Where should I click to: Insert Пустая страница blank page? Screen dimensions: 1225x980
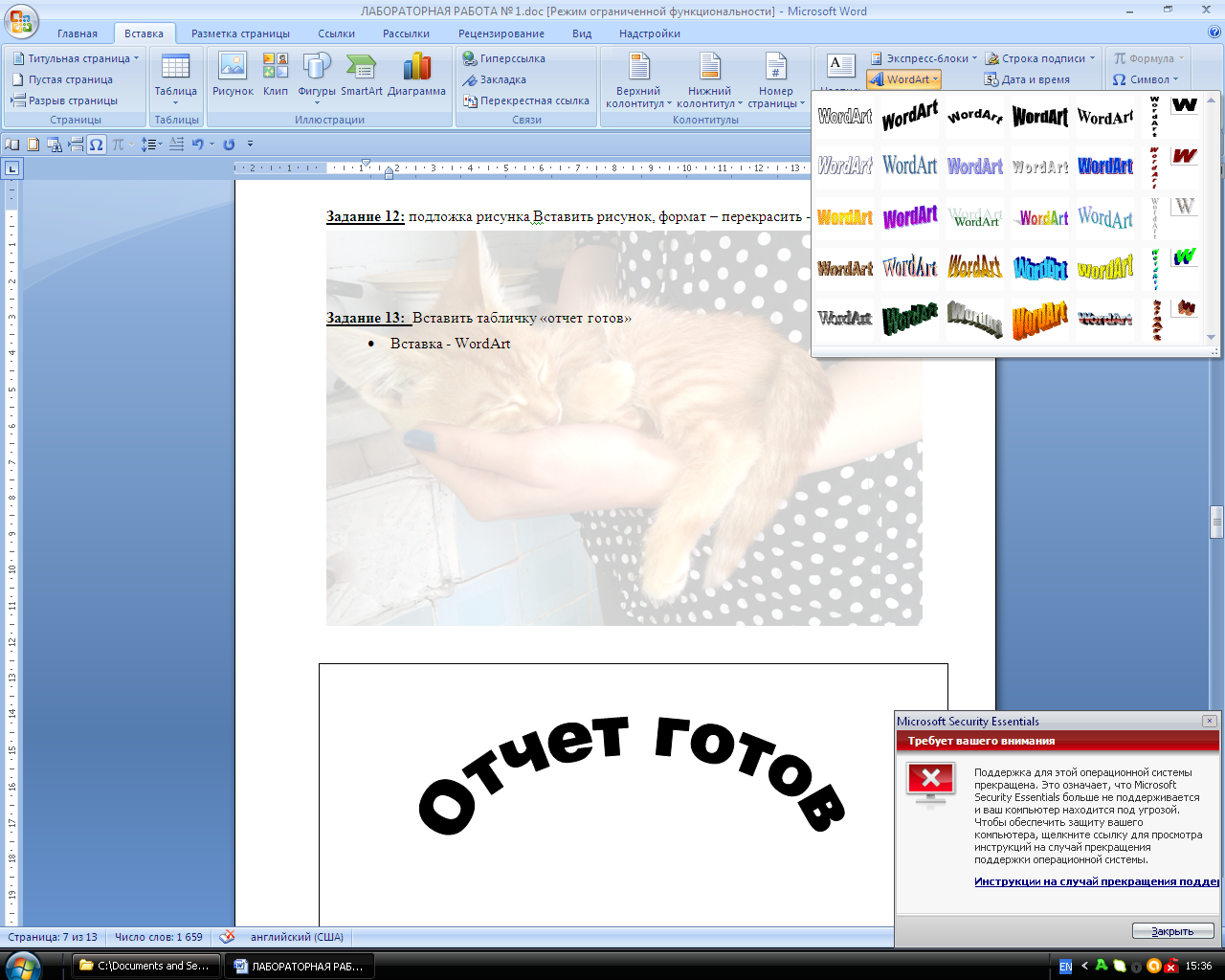(x=62, y=79)
